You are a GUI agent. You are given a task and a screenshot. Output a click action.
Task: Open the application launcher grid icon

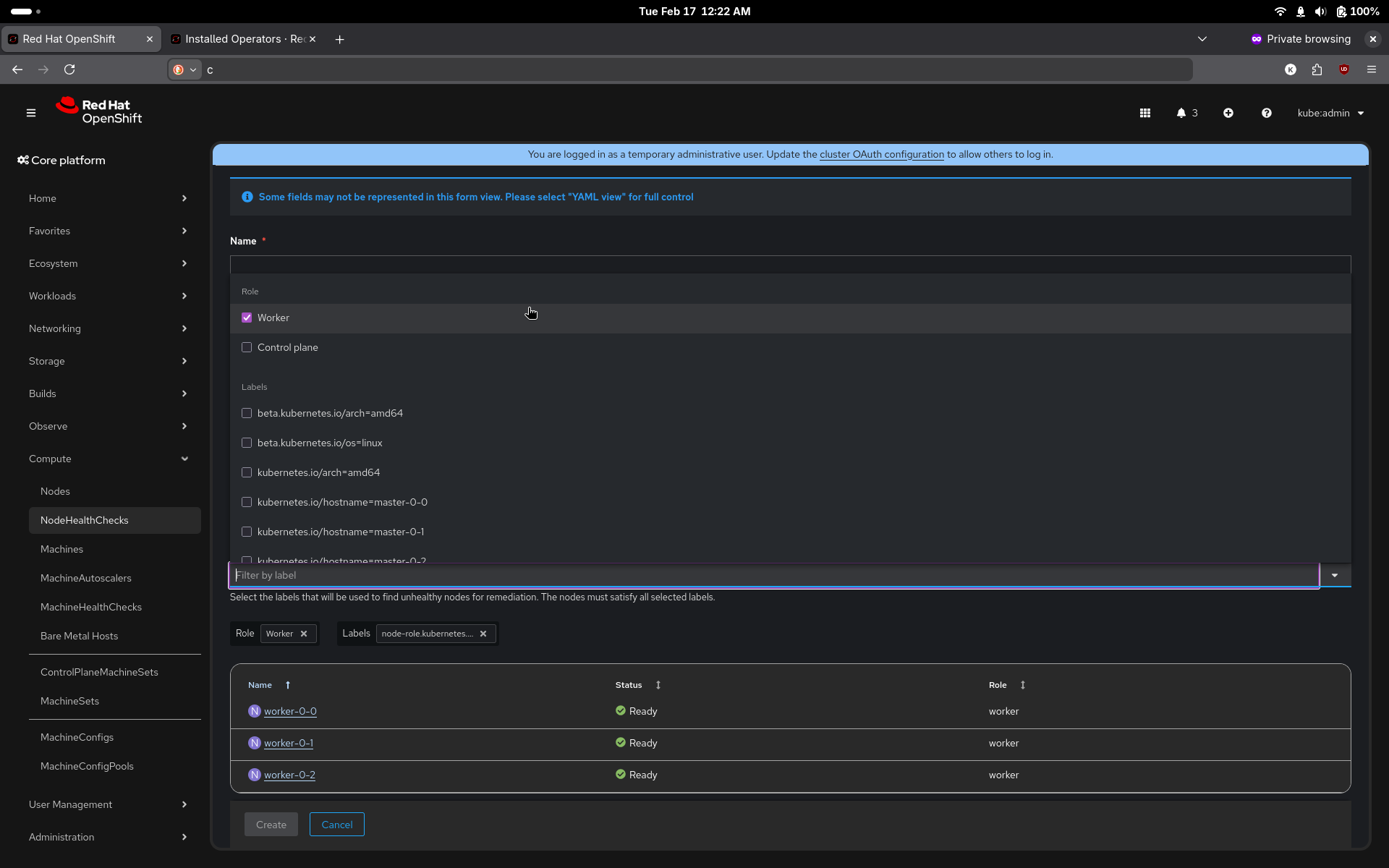[1144, 113]
